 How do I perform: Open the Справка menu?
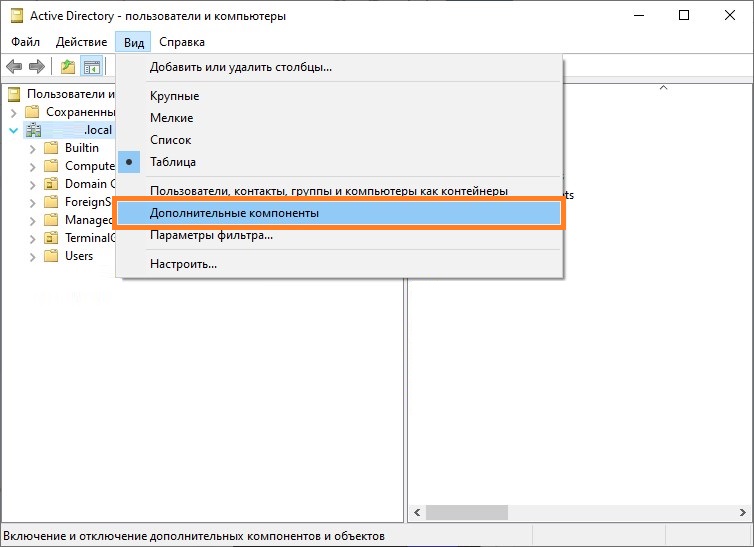(x=181, y=42)
